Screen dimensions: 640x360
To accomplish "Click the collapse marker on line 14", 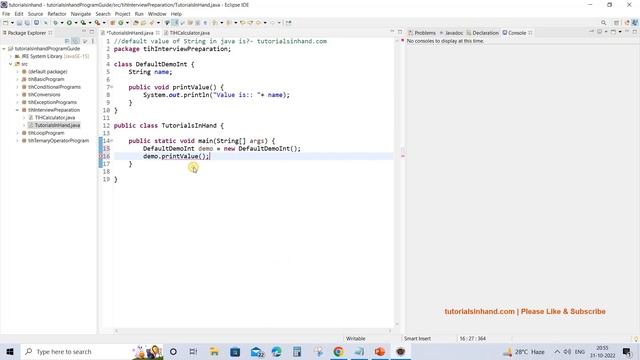I will [x=112, y=141].
